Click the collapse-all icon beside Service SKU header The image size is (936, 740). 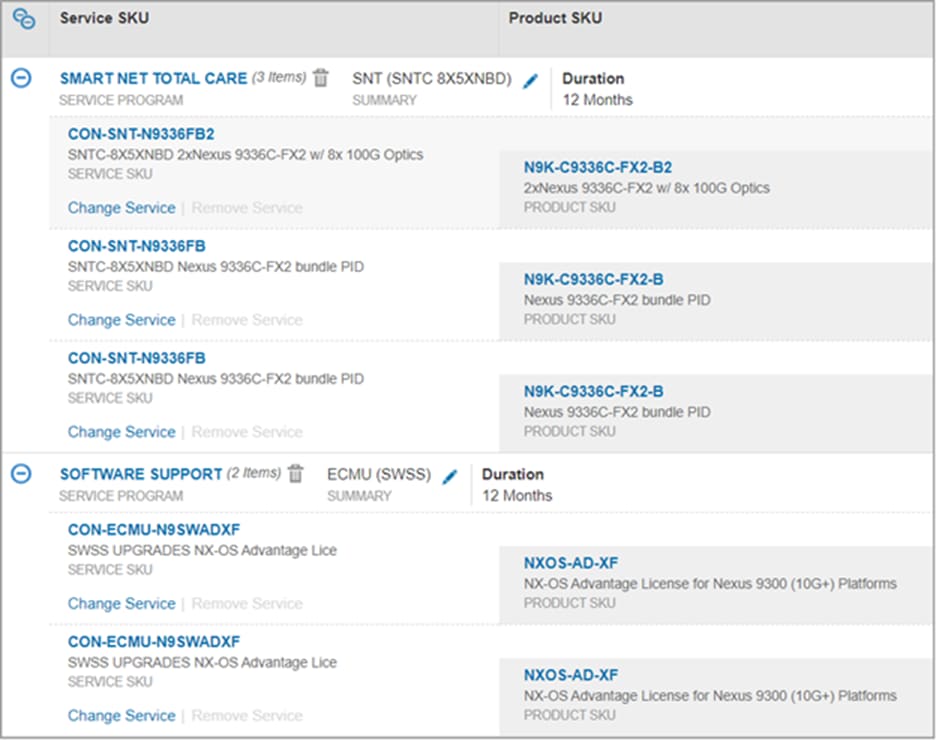(x=24, y=19)
